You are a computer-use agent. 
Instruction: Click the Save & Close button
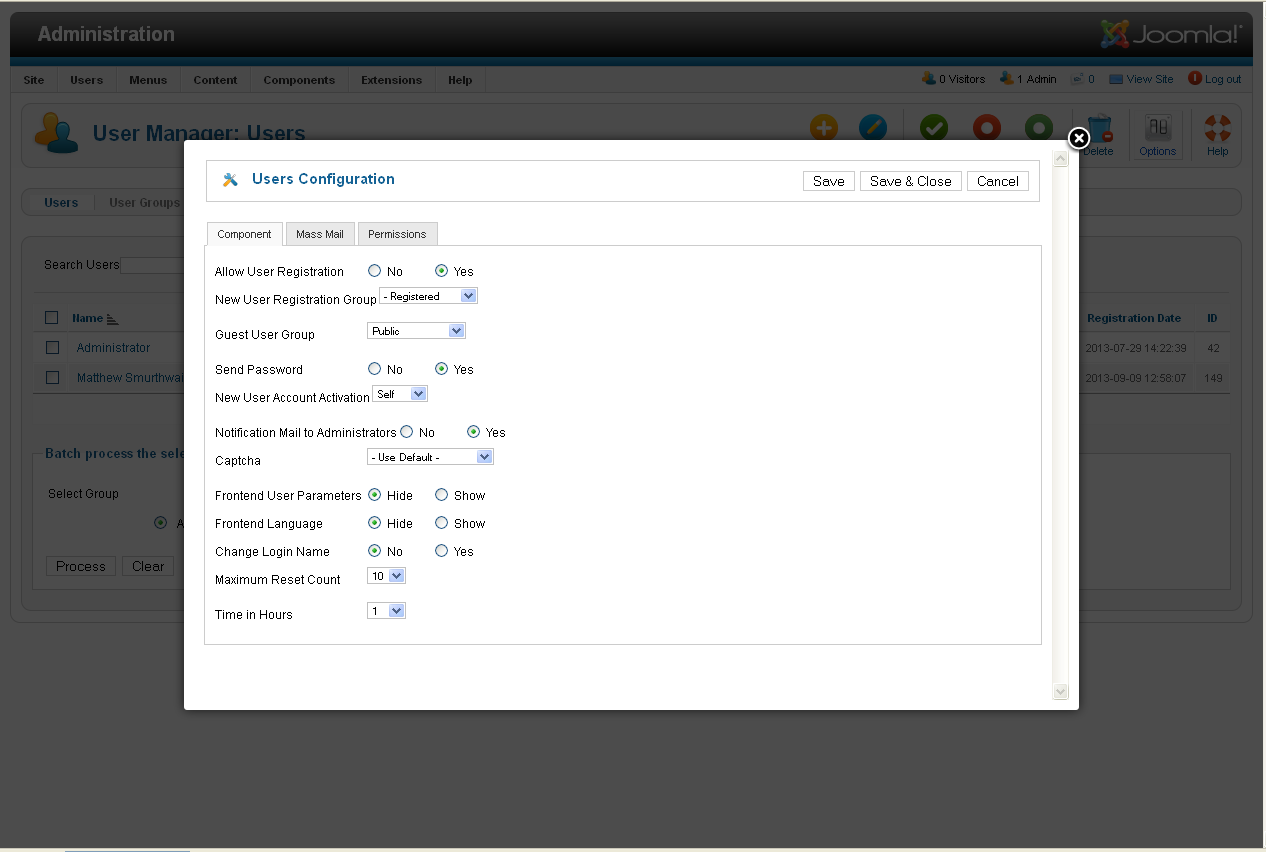911,181
